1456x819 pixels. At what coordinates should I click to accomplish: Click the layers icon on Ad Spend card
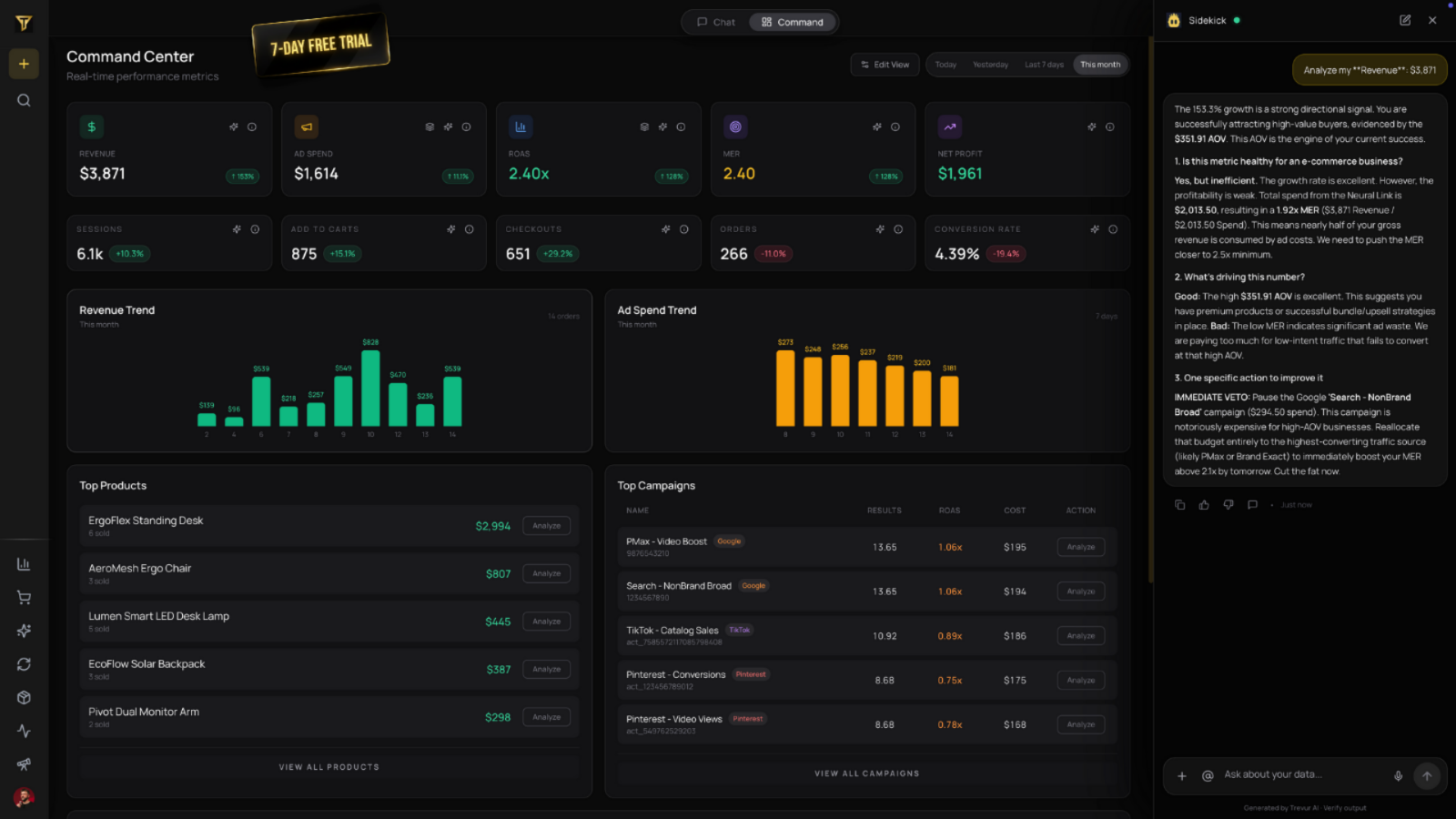pos(430,127)
